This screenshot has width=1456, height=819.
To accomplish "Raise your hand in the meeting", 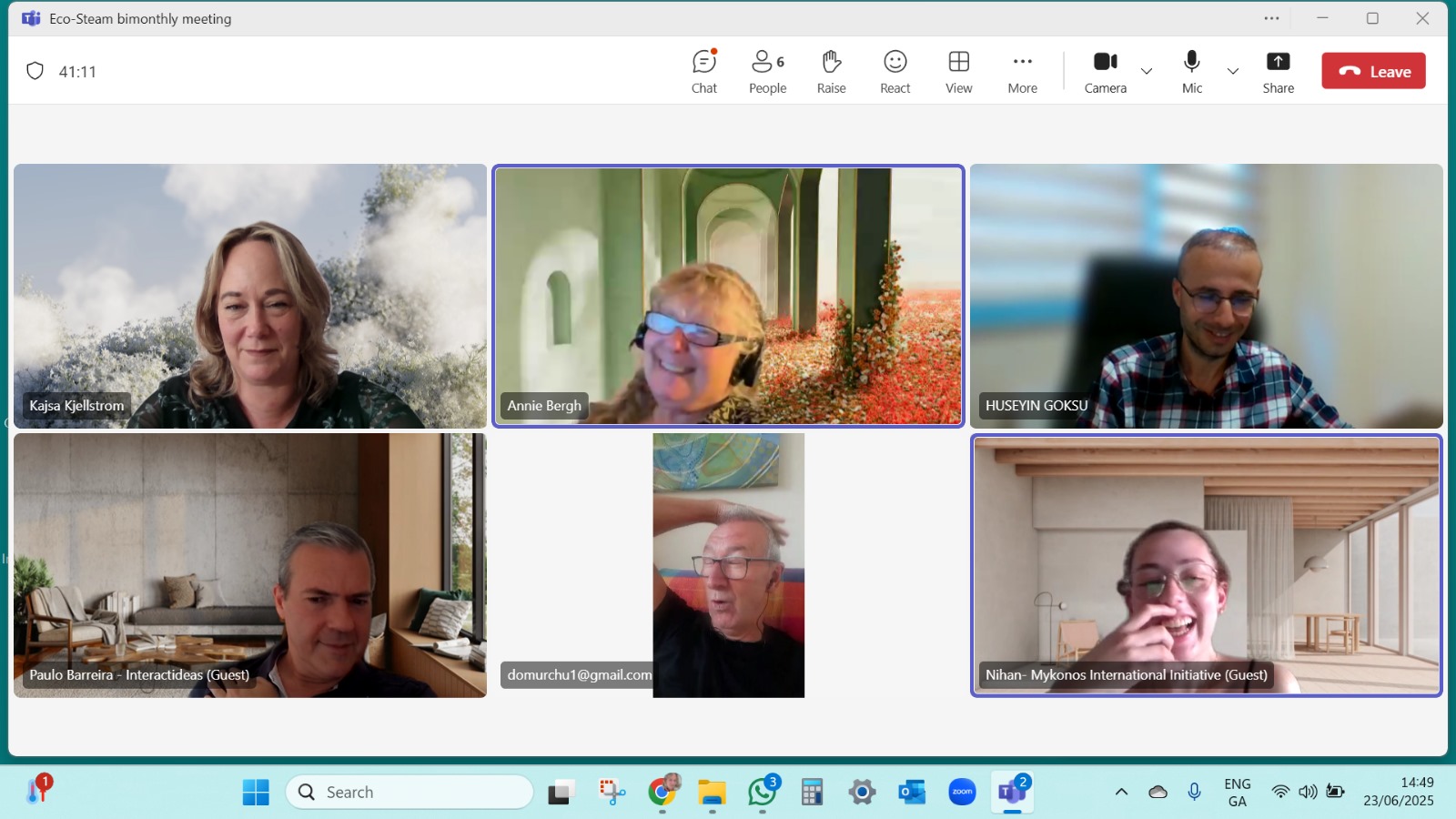I will [x=831, y=72].
